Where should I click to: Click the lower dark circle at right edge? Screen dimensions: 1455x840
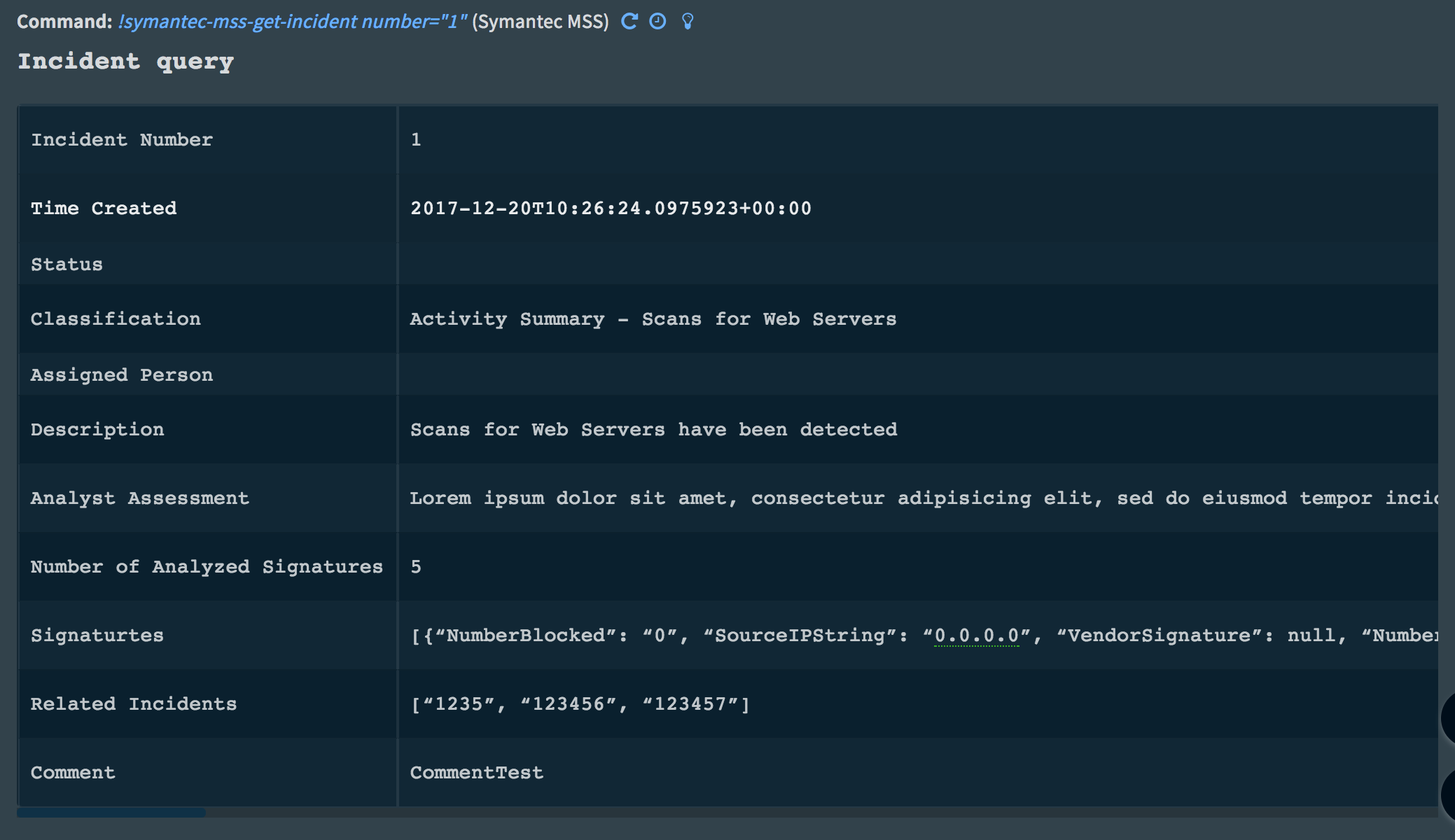pyautogui.click(x=1448, y=794)
